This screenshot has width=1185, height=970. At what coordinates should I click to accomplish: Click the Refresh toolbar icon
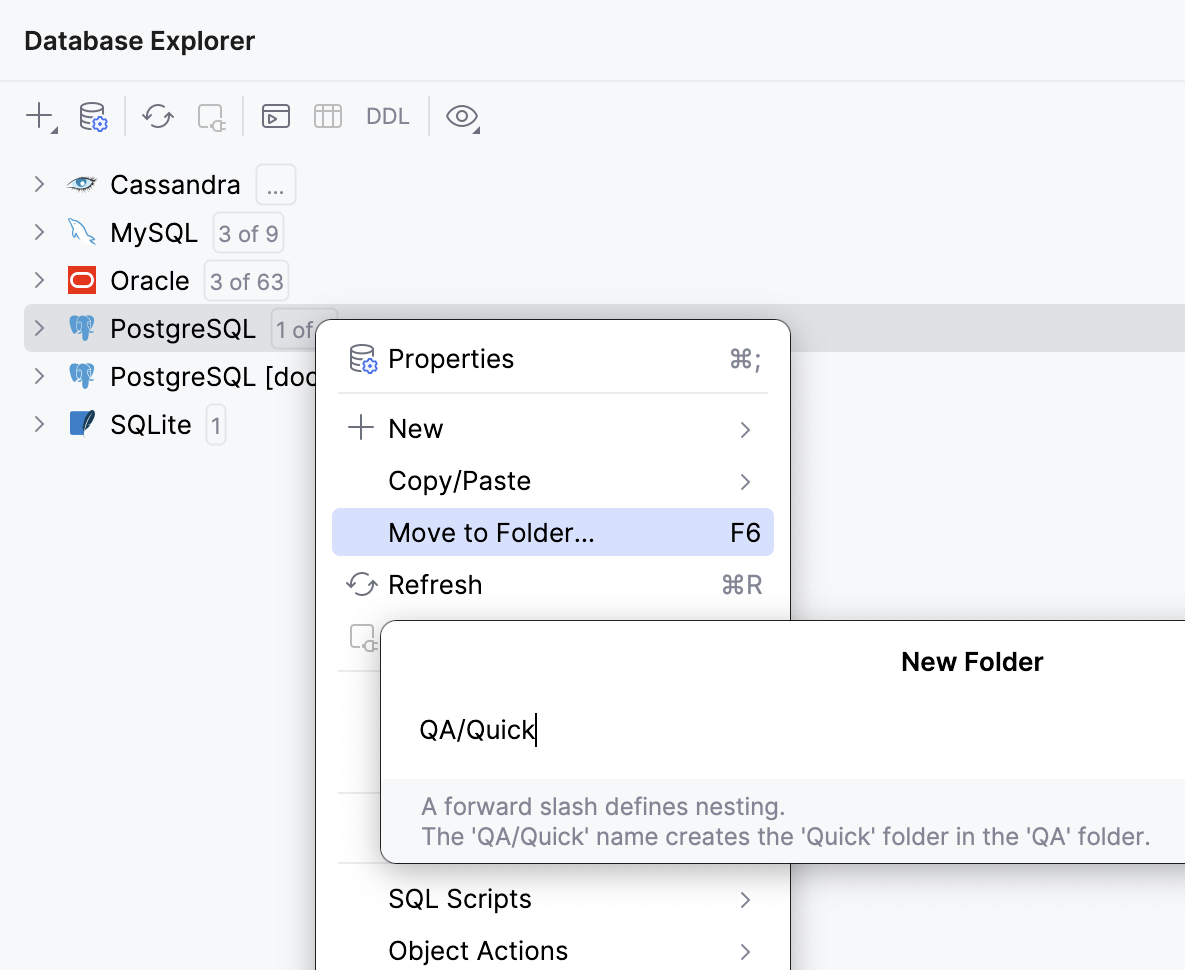coord(158,116)
